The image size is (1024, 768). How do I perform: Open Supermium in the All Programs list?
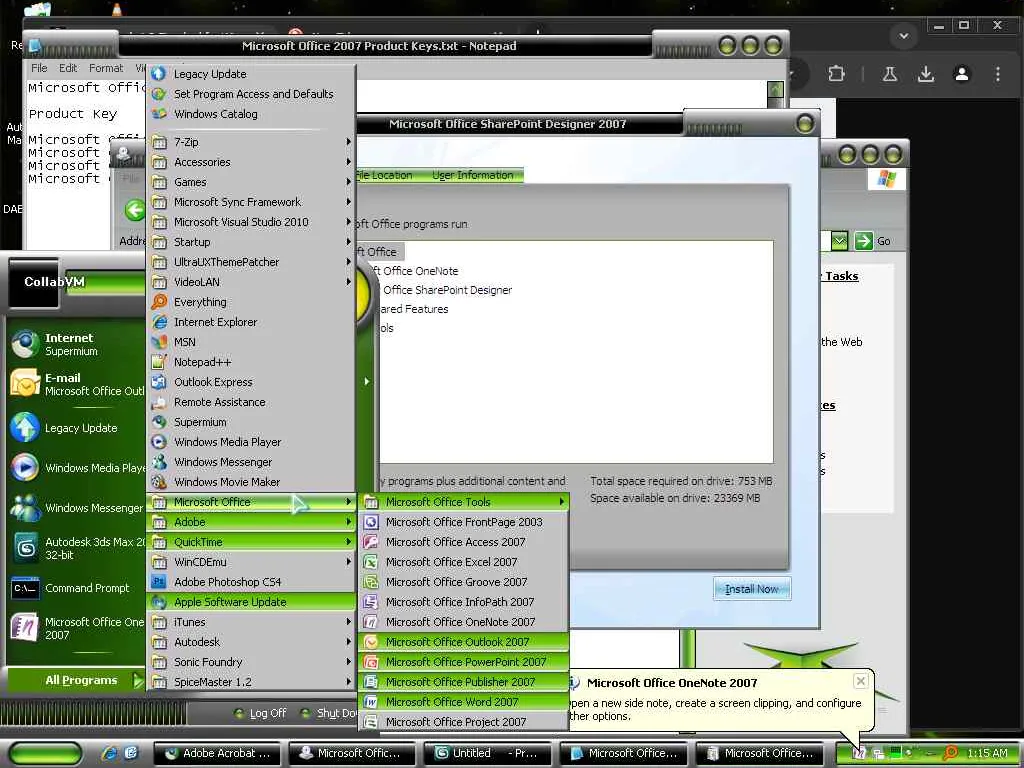[x=251, y=422]
